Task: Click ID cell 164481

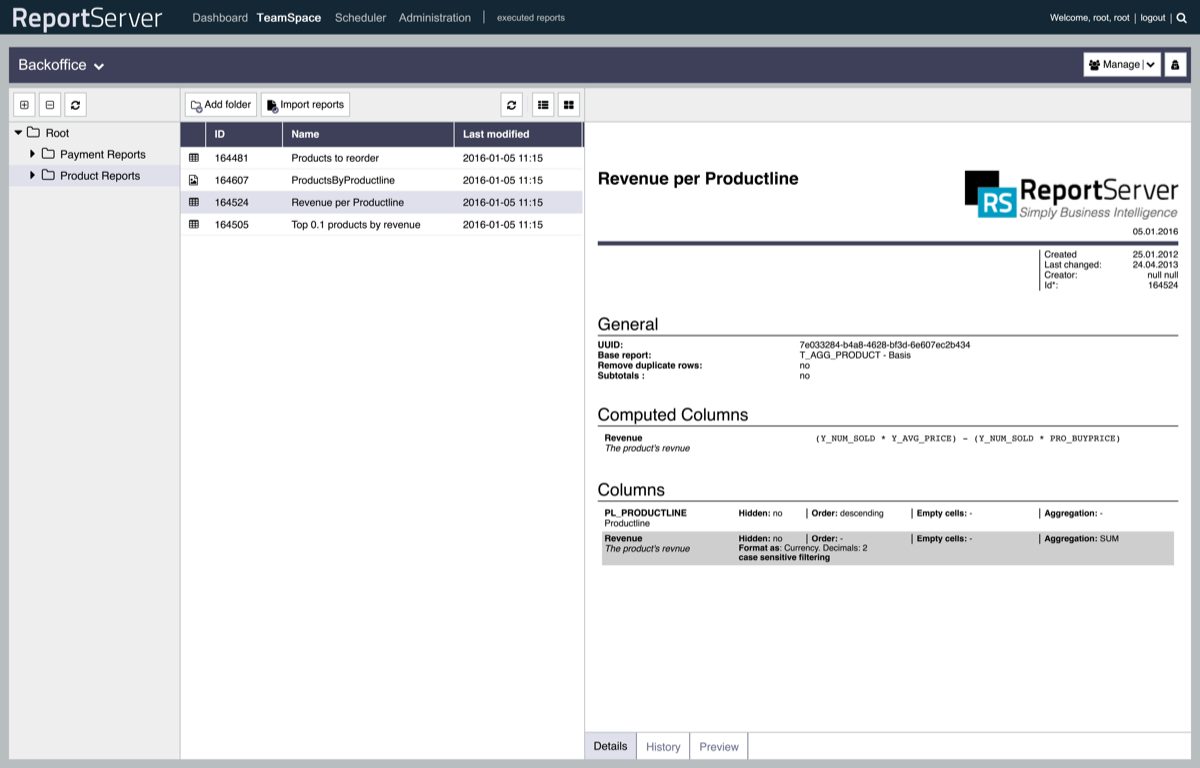Action: coord(231,158)
